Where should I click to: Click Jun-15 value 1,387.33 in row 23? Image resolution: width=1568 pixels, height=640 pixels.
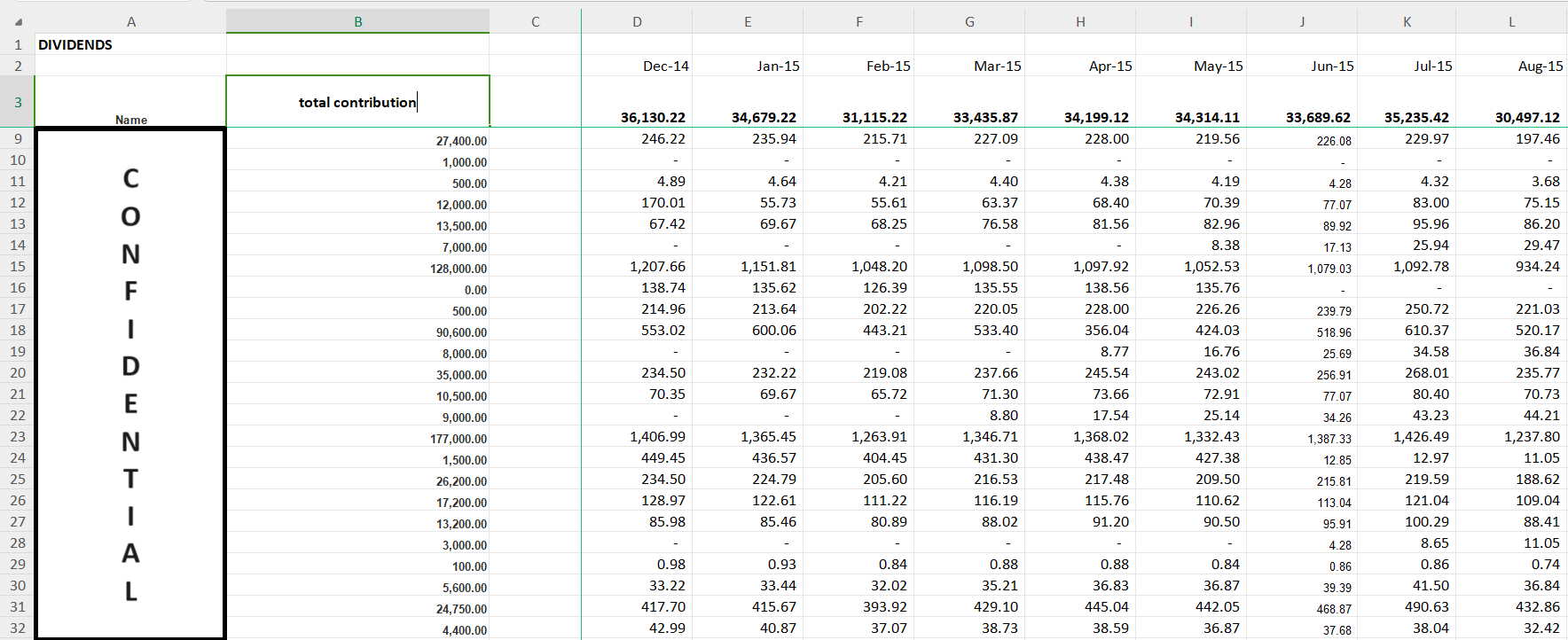[x=1302, y=436]
